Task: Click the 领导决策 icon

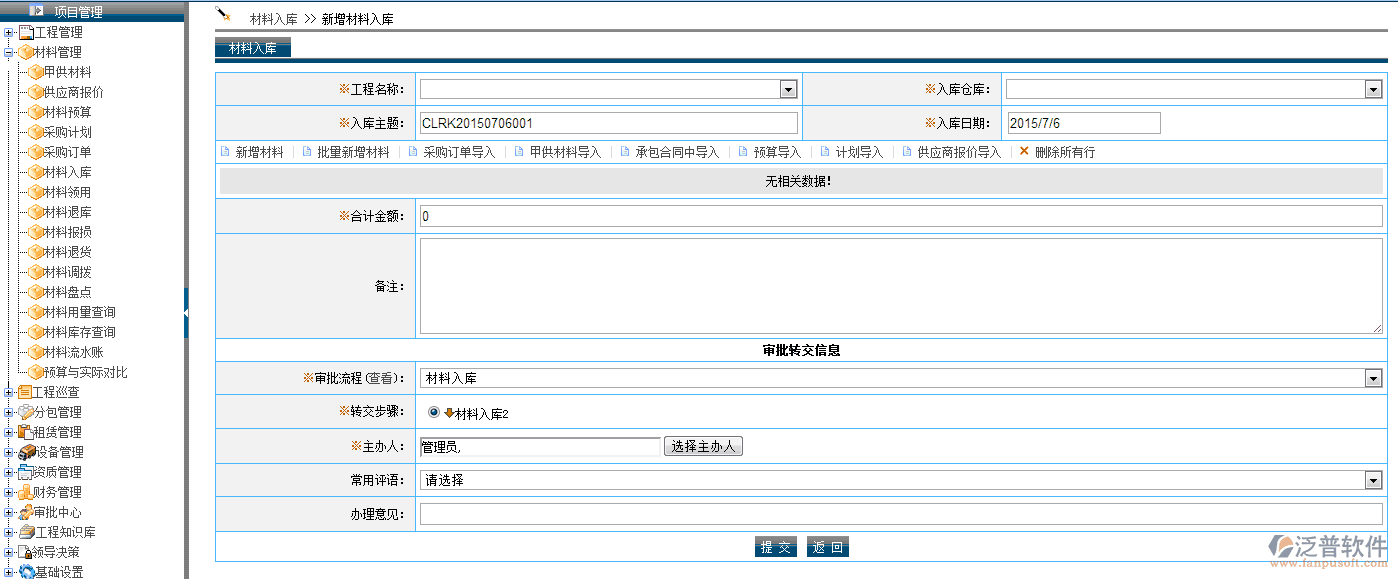Action: (x=26, y=552)
